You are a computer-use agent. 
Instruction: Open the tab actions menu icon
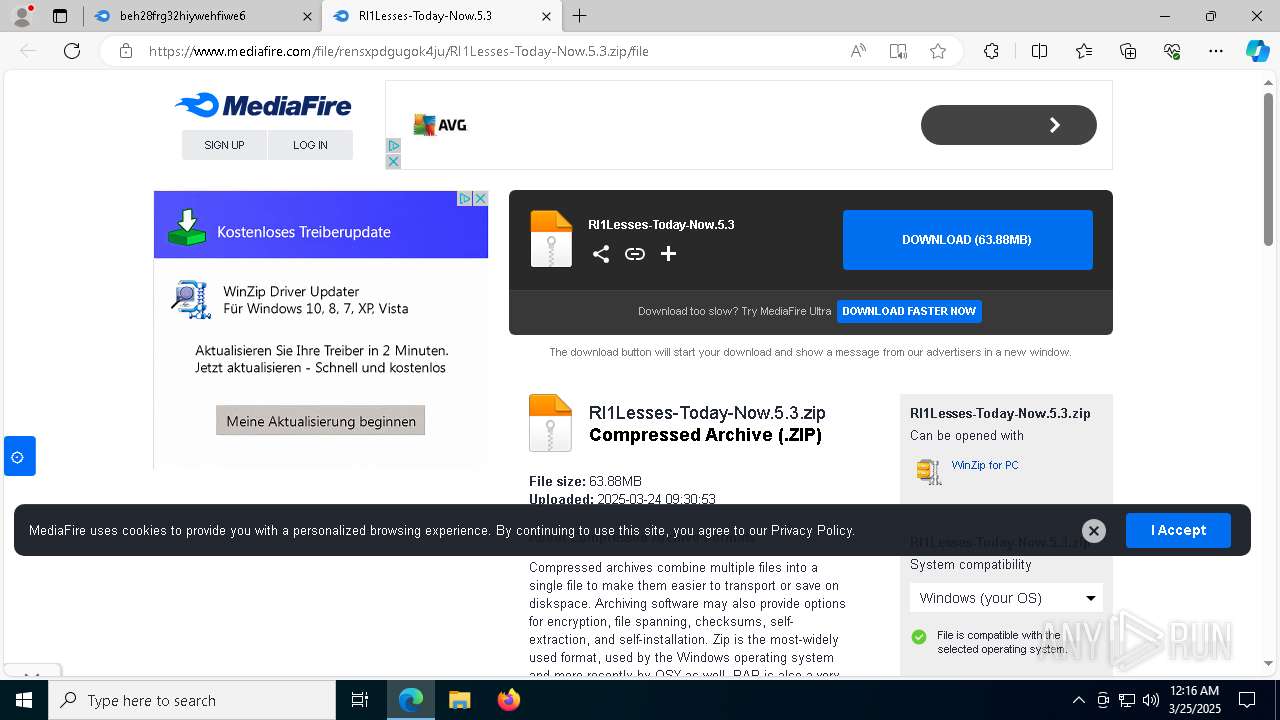click(60, 16)
